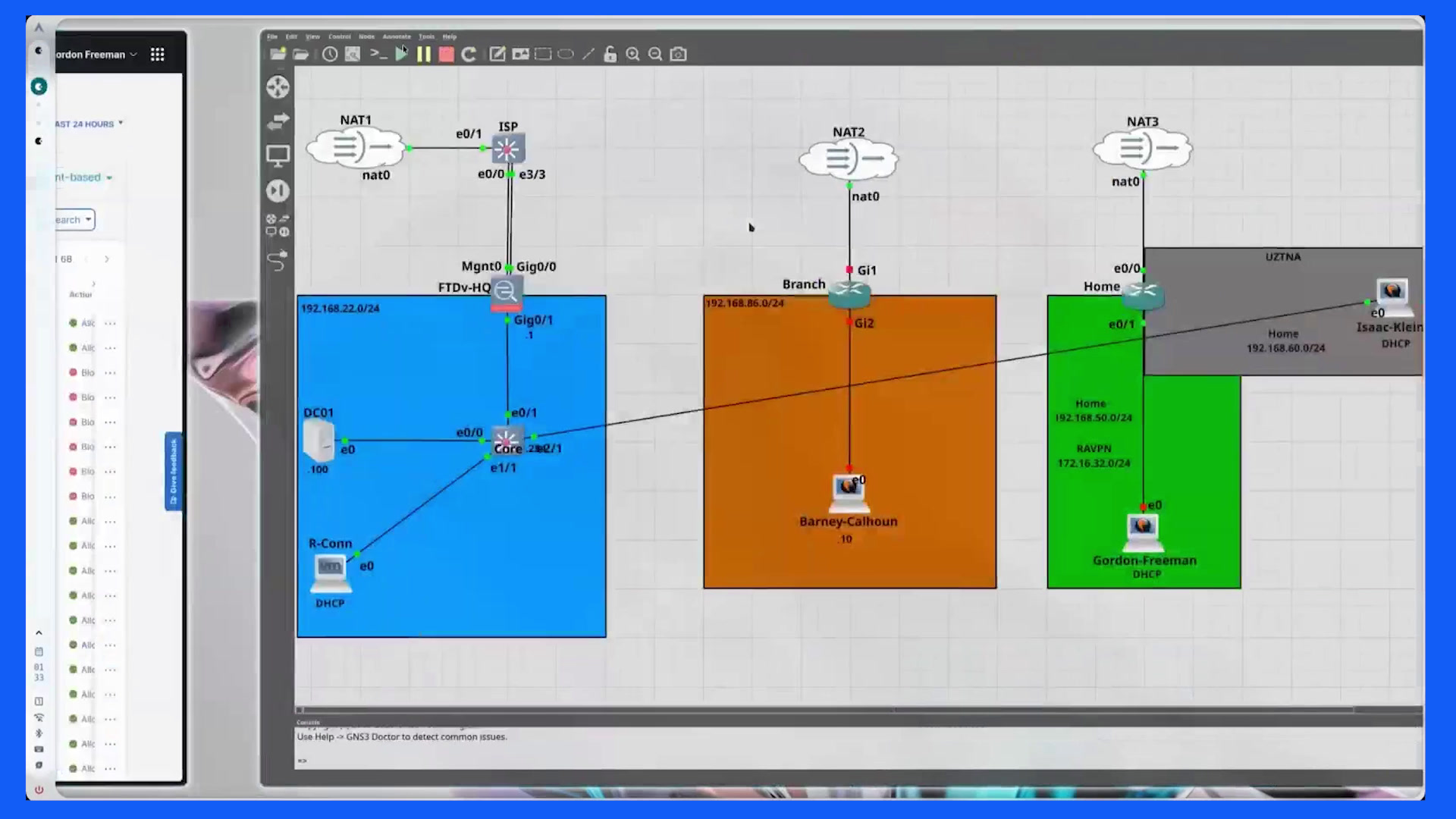The height and width of the screenshot is (819, 1456).
Task: Click the Insert picture icon
Action: click(520, 54)
